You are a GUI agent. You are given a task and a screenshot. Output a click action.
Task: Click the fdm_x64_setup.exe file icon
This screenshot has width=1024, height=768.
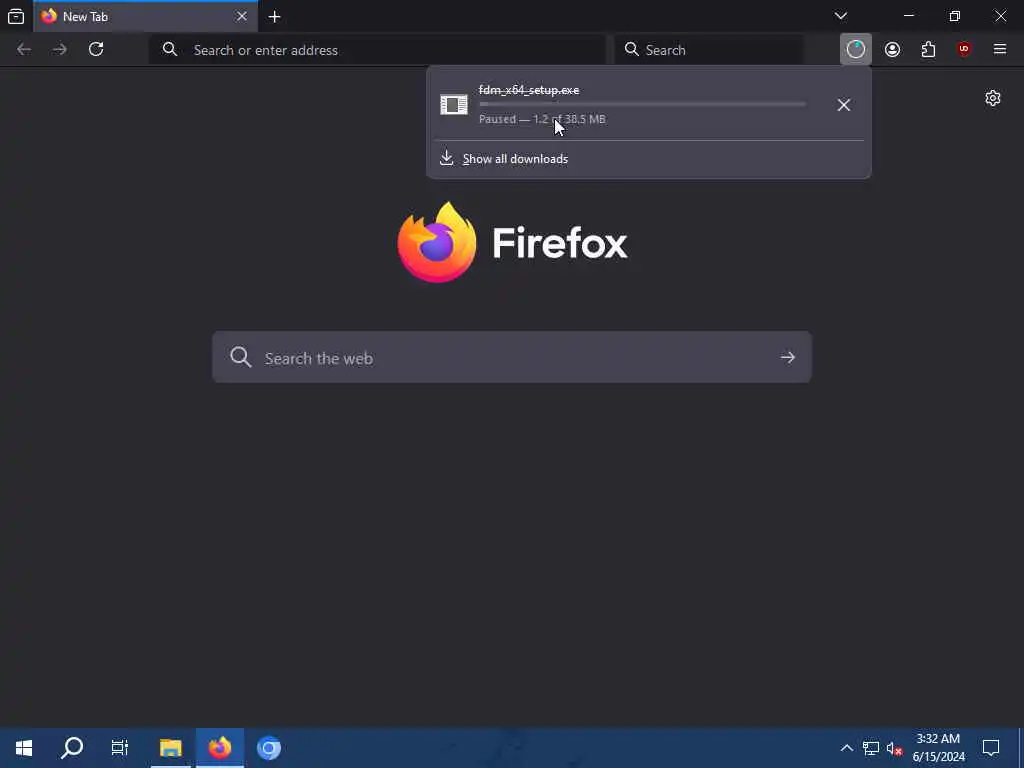pos(454,104)
